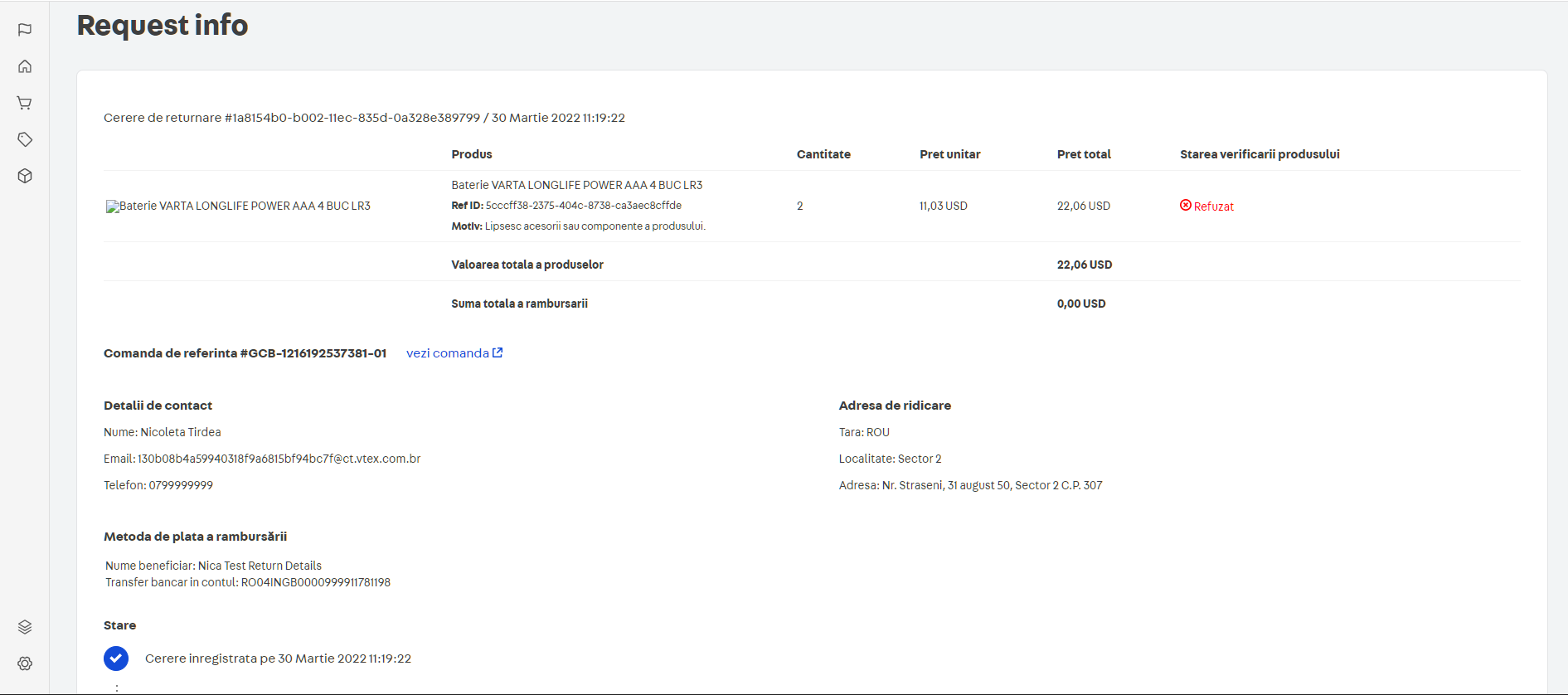Click the Detalii de contact heading

(158, 406)
